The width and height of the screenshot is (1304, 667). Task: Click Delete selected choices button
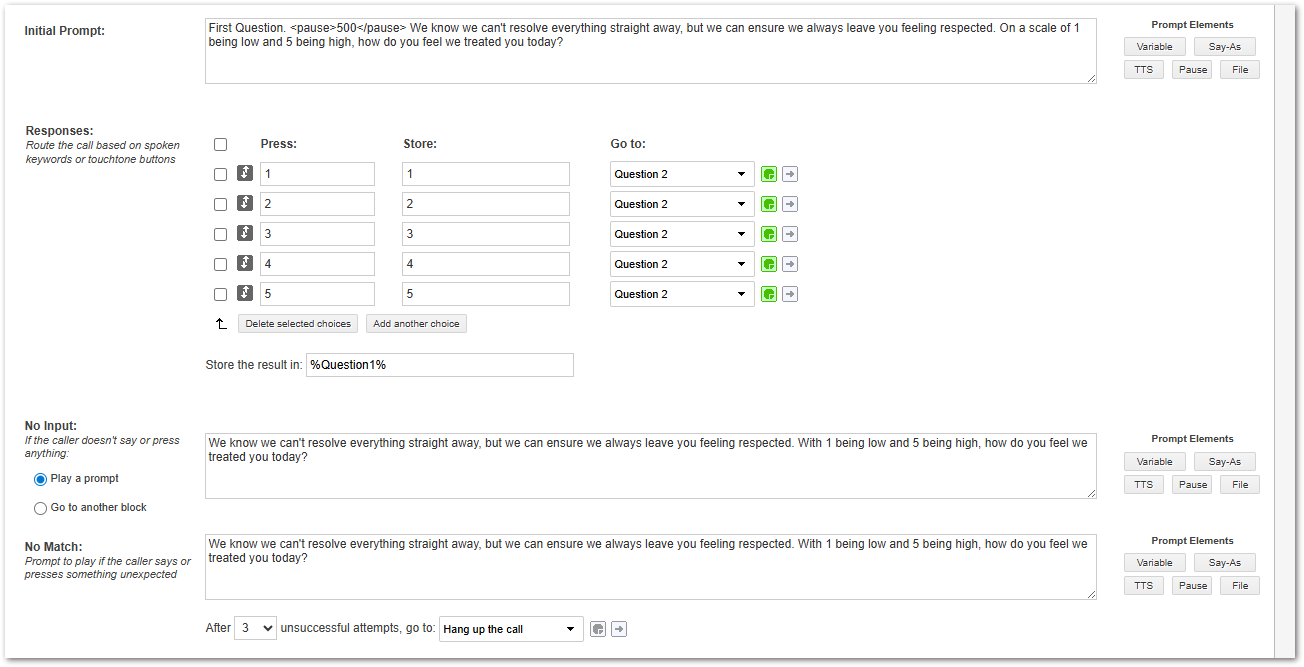[298, 324]
